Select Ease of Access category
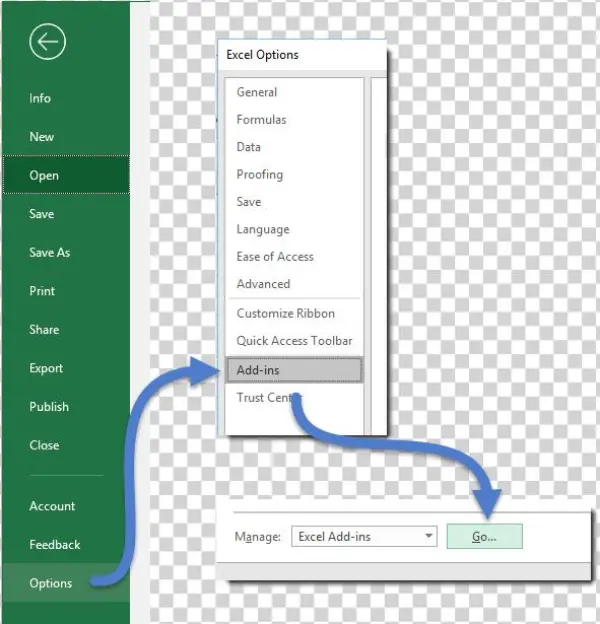Image resolution: width=600 pixels, height=624 pixels. 294,257
